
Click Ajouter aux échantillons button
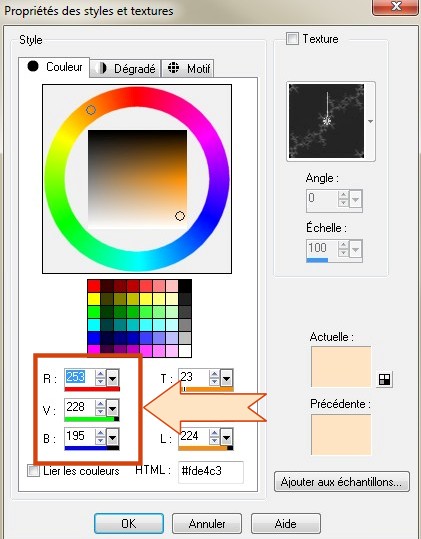point(342,482)
